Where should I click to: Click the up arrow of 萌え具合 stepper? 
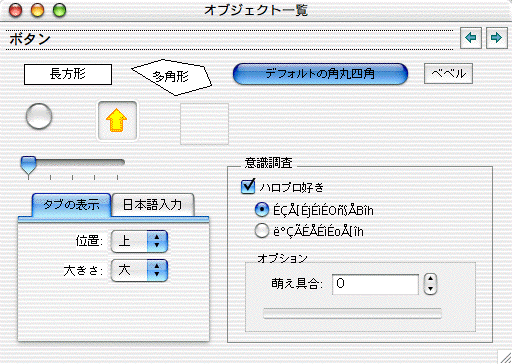pyautogui.click(x=430, y=279)
